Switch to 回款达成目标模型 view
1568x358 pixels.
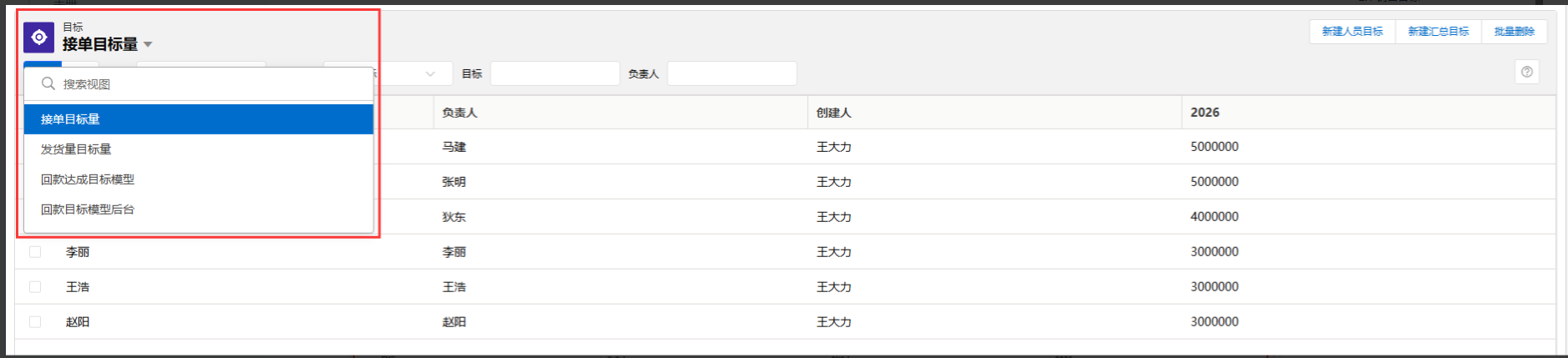(x=88, y=179)
